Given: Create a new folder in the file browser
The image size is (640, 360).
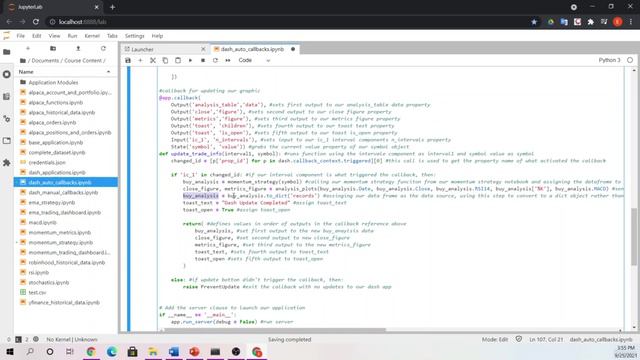Looking at the screenshot, I should coord(53,49).
